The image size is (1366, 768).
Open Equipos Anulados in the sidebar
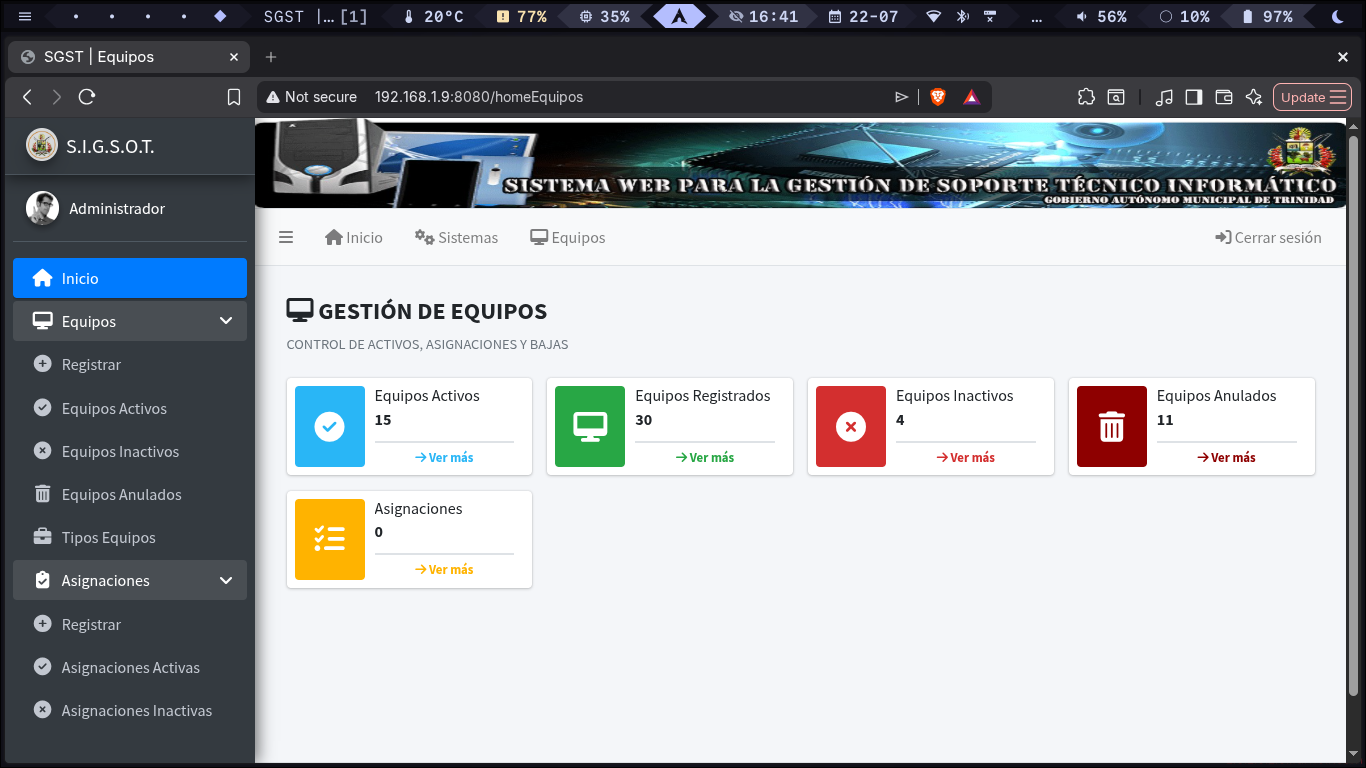130,494
